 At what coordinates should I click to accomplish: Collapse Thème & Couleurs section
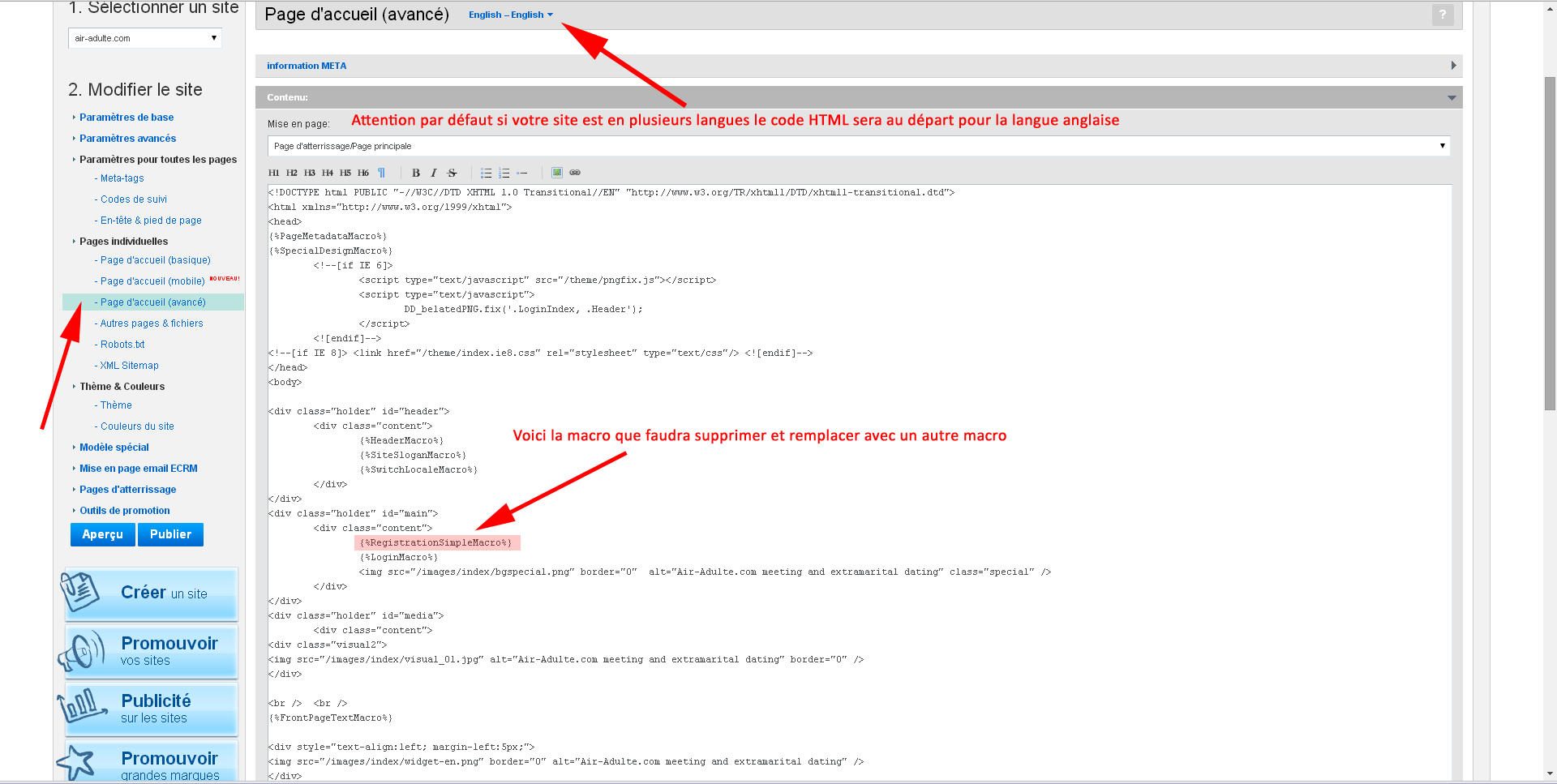[x=122, y=387]
